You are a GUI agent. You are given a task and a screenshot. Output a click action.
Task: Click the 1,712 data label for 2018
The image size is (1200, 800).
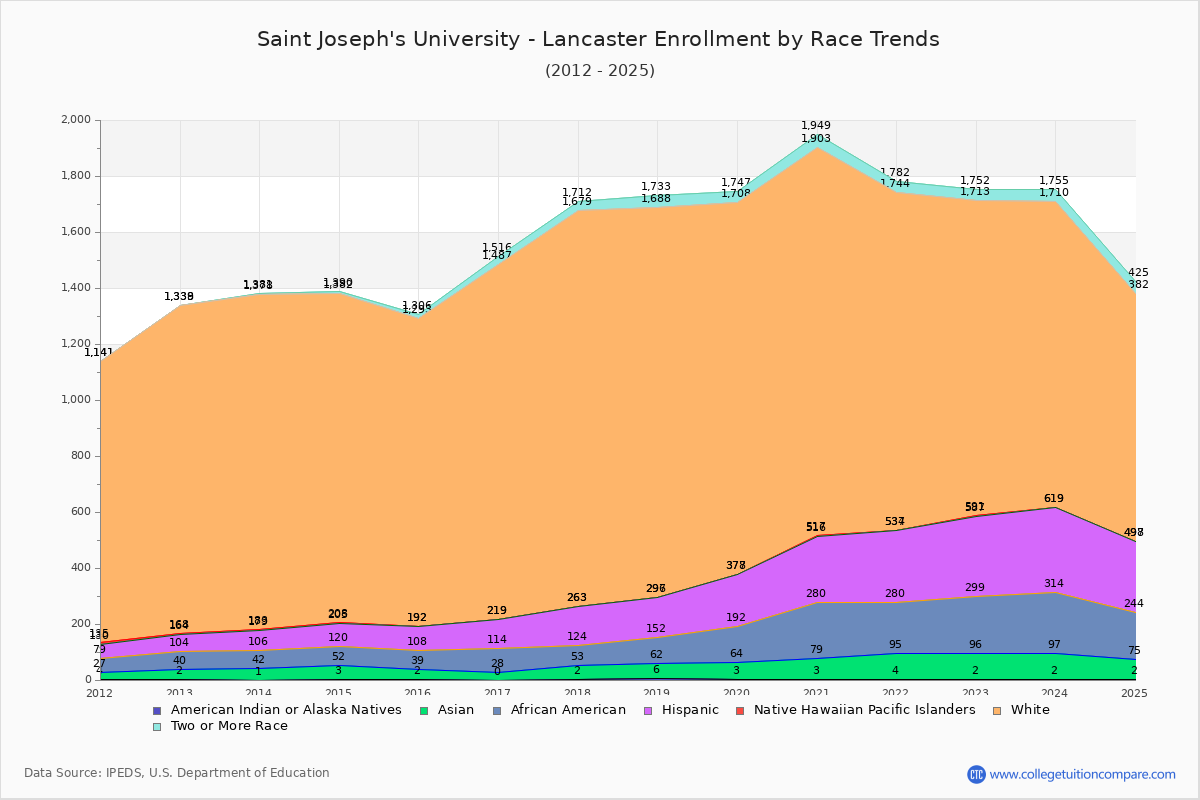[x=577, y=193]
